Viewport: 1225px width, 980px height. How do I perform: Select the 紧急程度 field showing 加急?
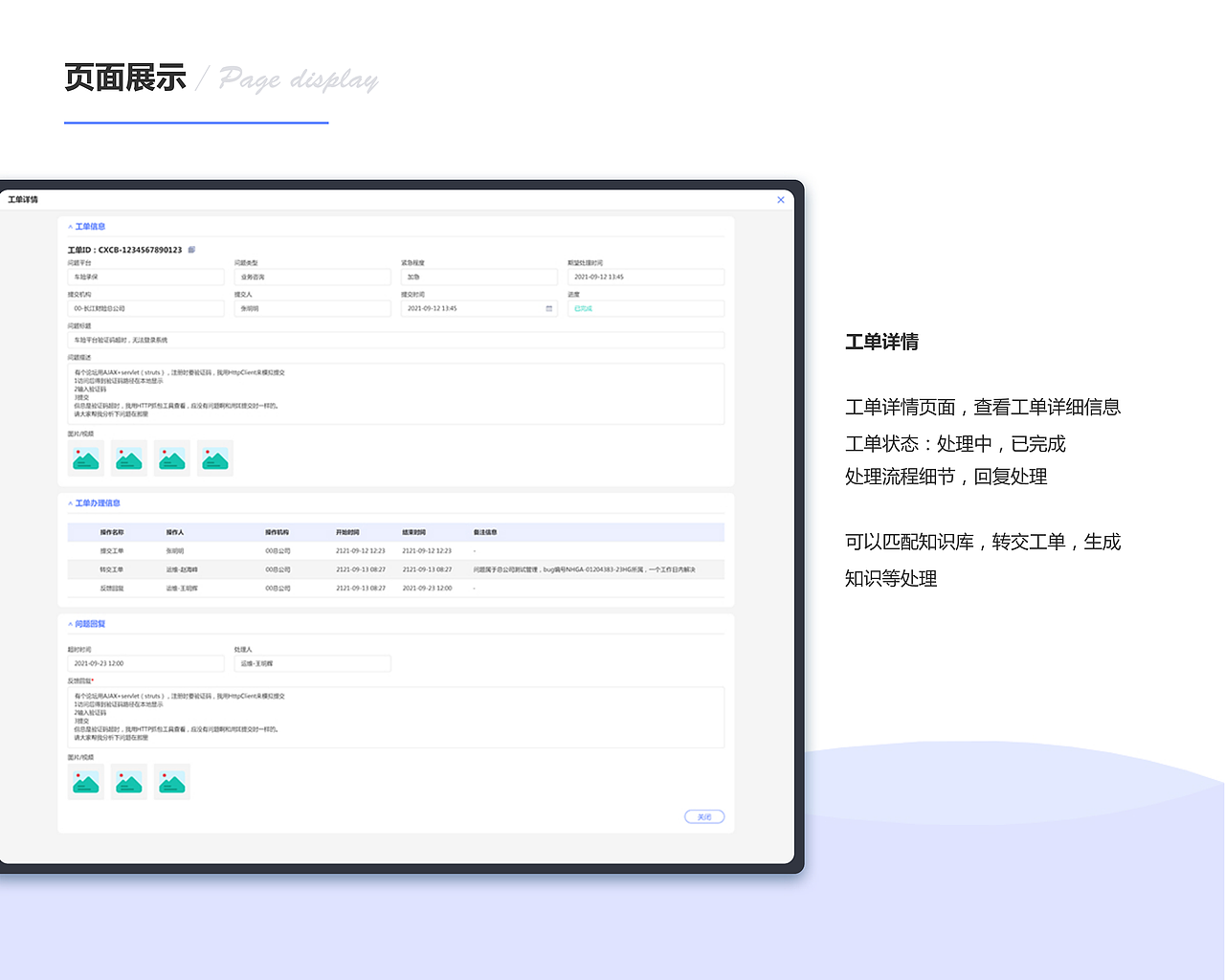tap(479, 277)
